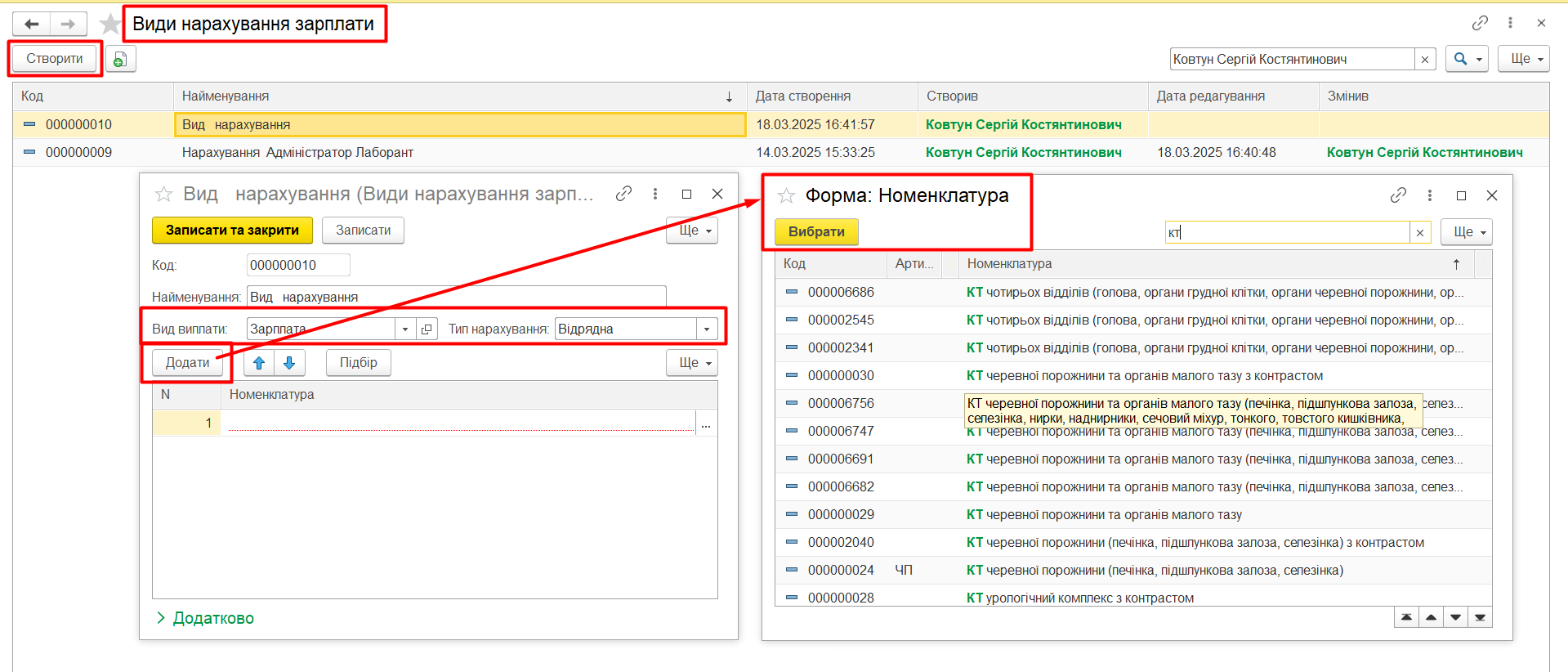Open the Вид виплати dropdown list
Viewport: 1568px width, 672px height.
click(405, 329)
